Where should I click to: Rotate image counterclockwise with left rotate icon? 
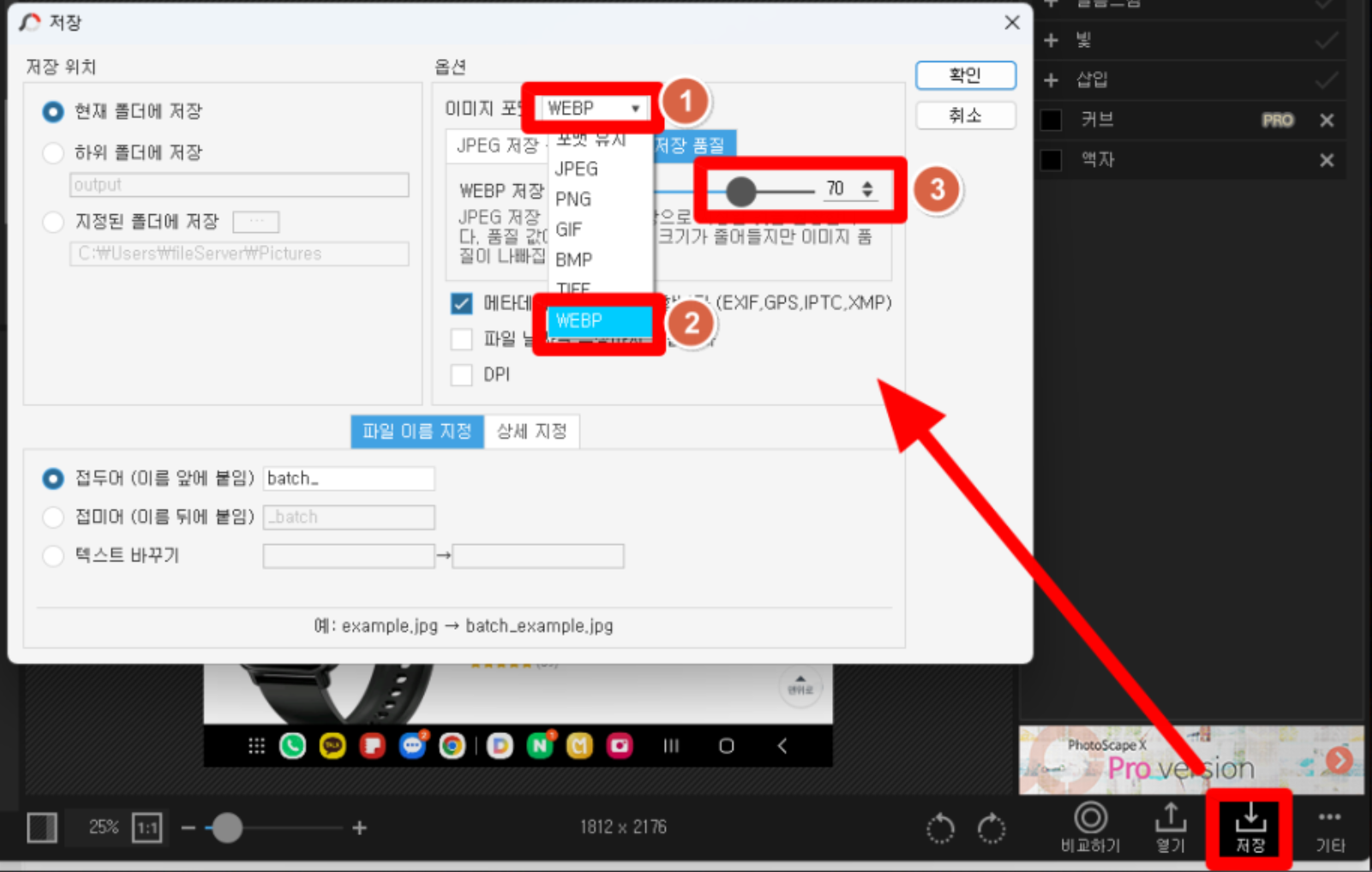pos(940,828)
